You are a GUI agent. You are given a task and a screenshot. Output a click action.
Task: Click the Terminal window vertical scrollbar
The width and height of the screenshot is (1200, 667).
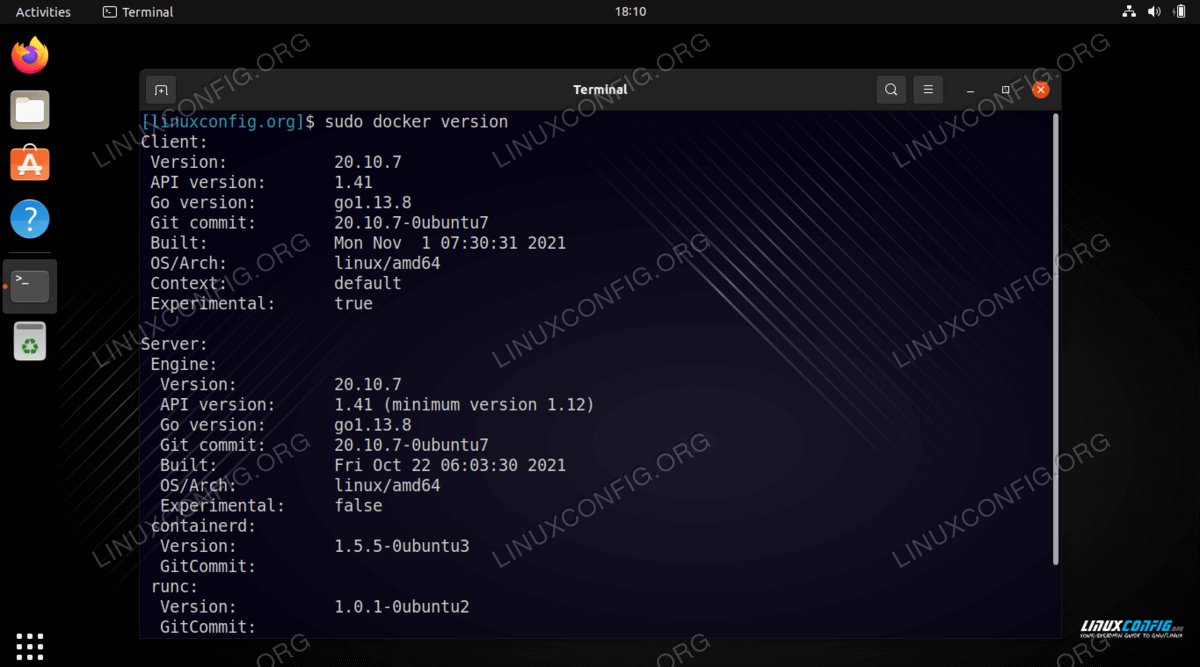[x=1056, y=340]
